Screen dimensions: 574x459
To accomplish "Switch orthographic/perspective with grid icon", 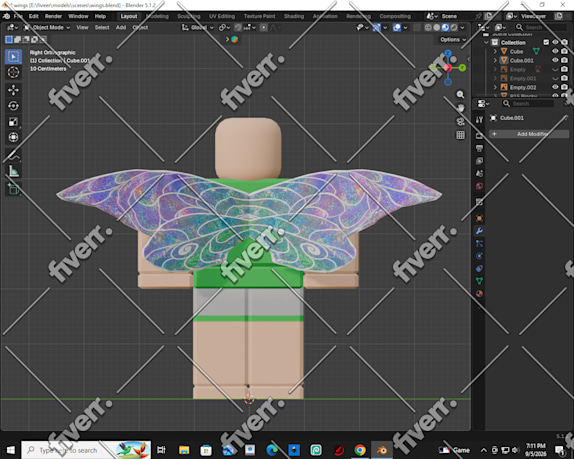I will [x=460, y=135].
